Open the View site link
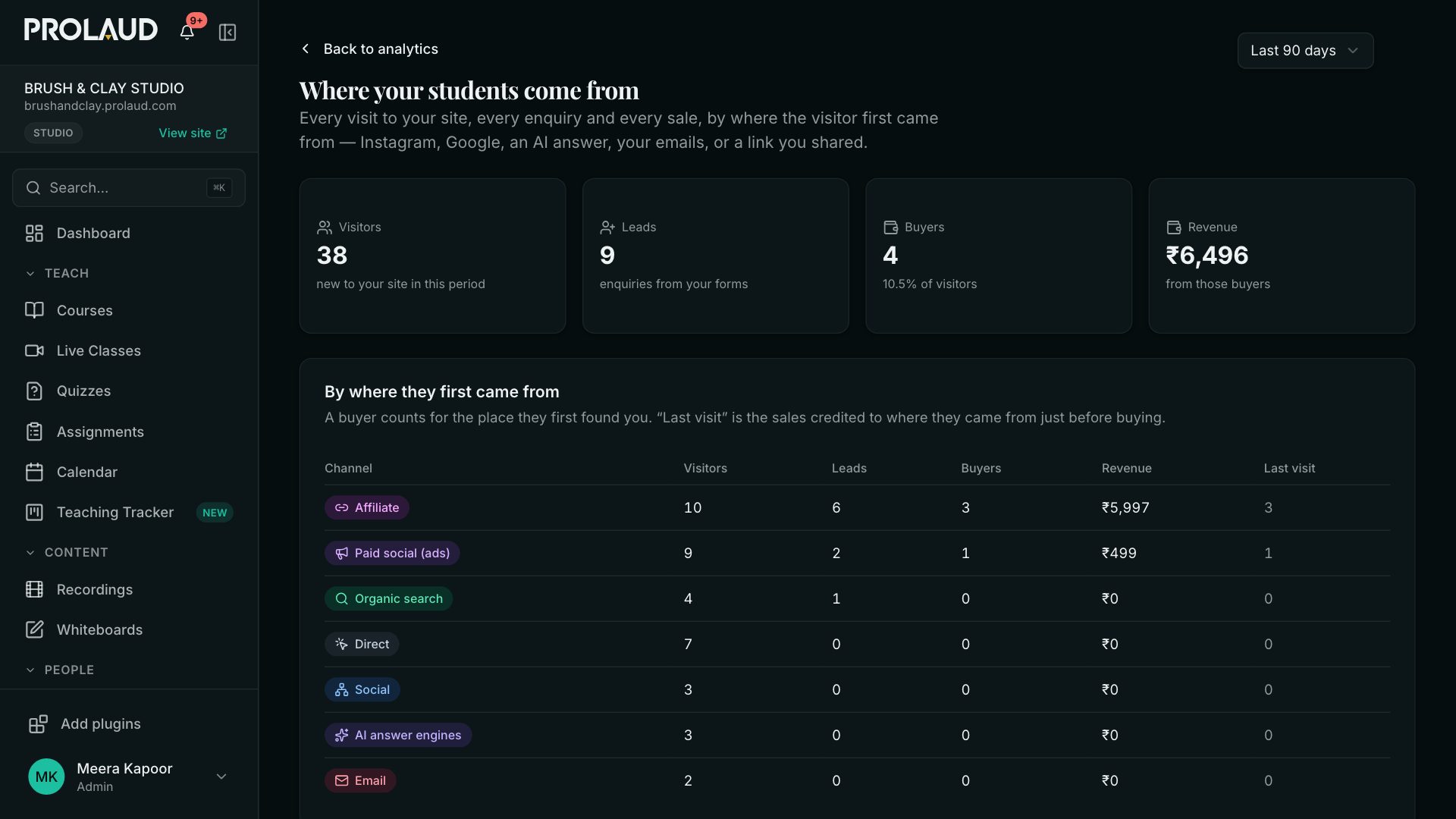This screenshot has width=1456, height=819. 193,133
